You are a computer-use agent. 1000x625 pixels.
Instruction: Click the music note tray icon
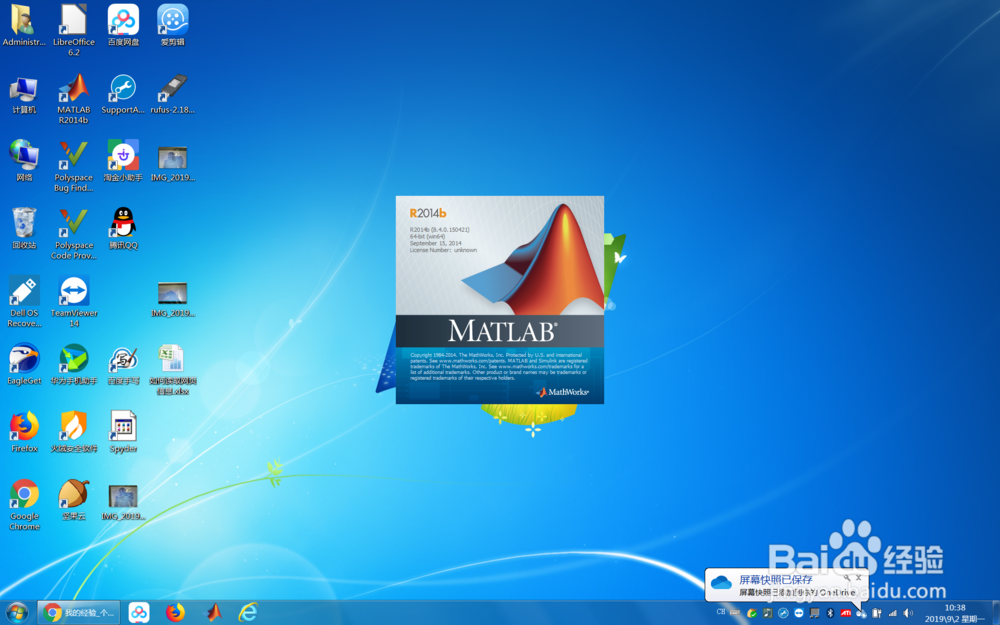(767, 613)
